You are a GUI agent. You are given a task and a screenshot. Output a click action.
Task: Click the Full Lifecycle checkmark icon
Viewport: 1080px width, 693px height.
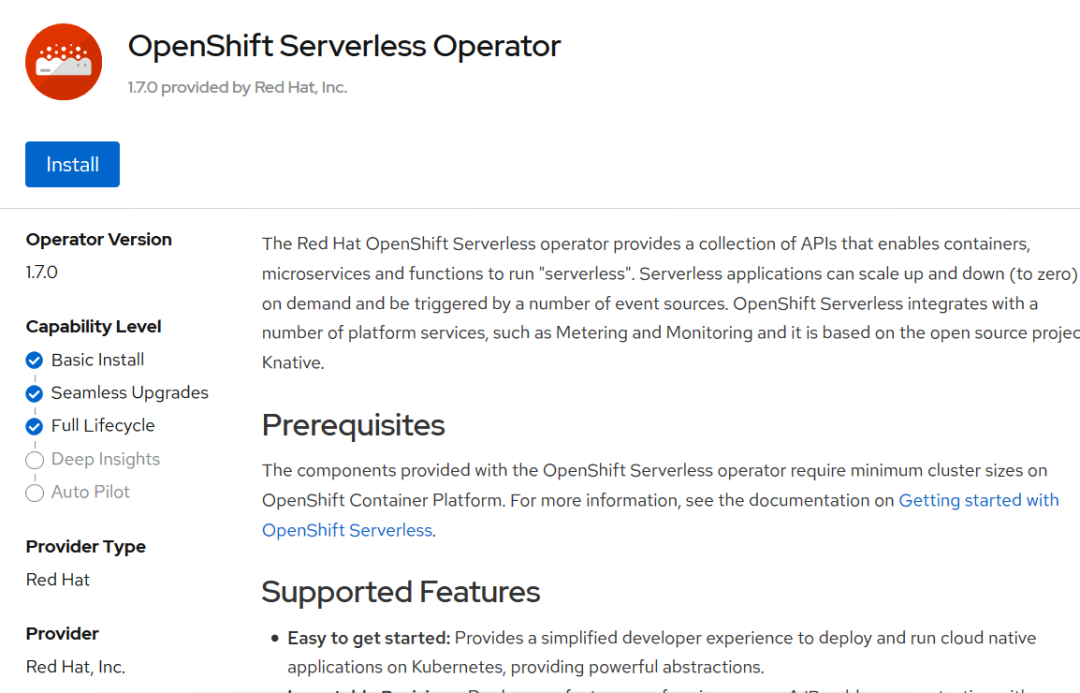point(34,426)
